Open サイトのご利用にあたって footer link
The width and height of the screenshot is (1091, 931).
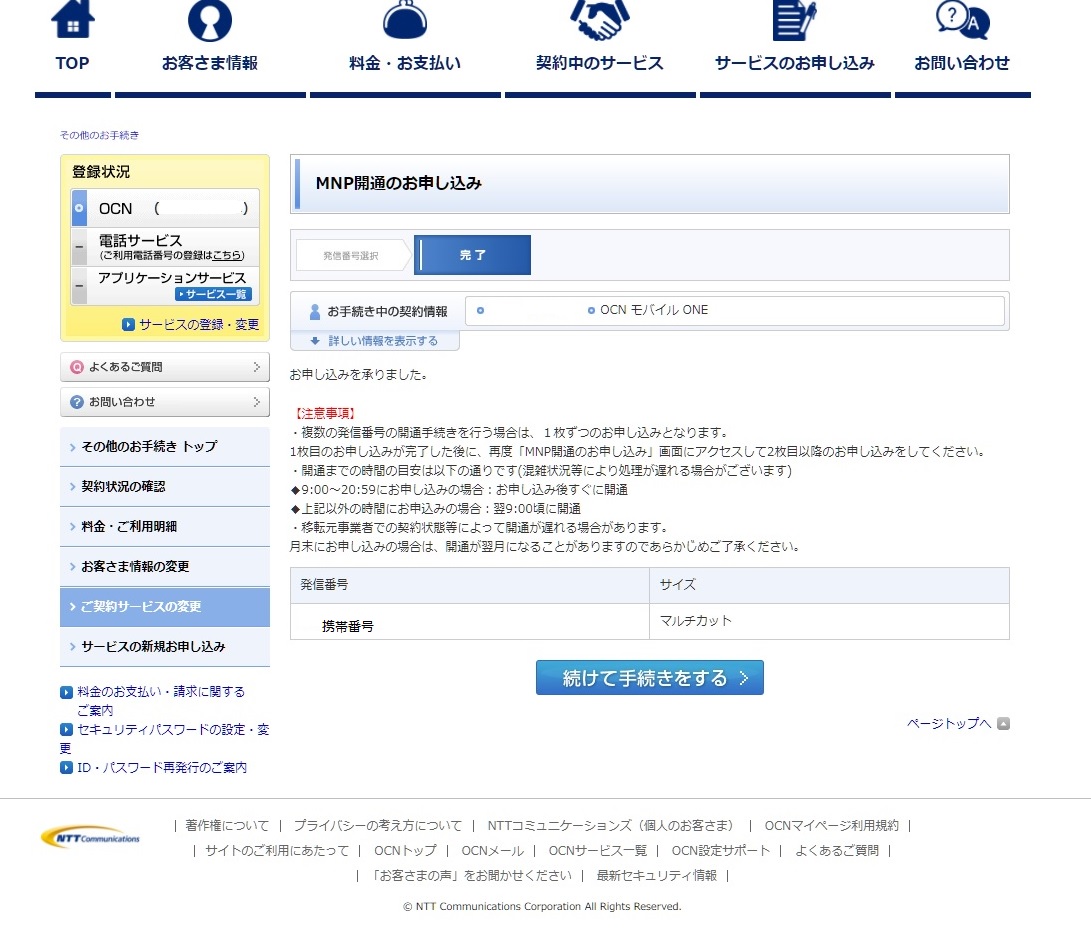coord(277,851)
